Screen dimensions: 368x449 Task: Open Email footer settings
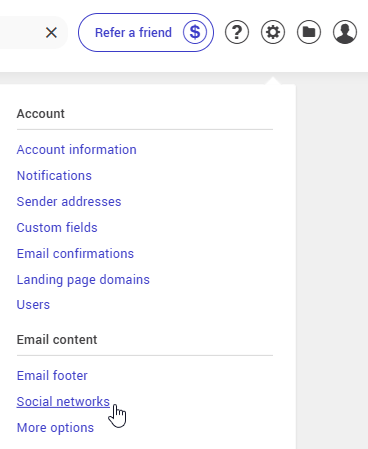[x=52, y=376]
